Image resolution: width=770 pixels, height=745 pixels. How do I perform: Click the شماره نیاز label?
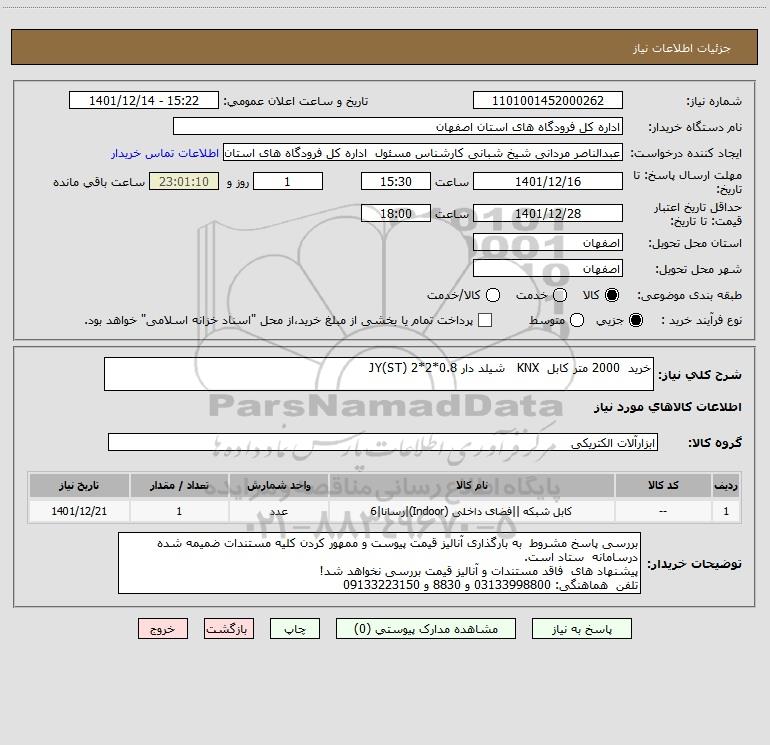click(x=714, y=102)
